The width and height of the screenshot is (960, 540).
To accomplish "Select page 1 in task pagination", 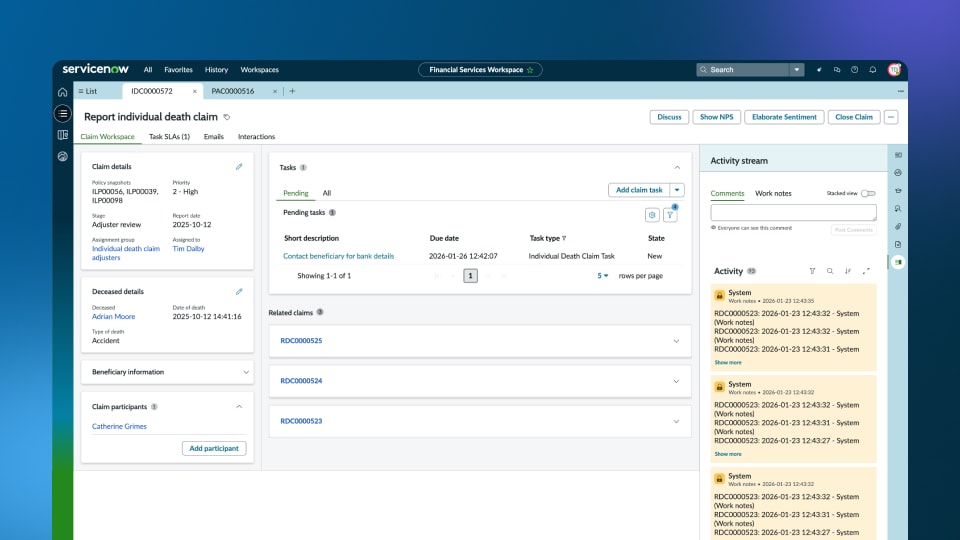I will (470, 276).
